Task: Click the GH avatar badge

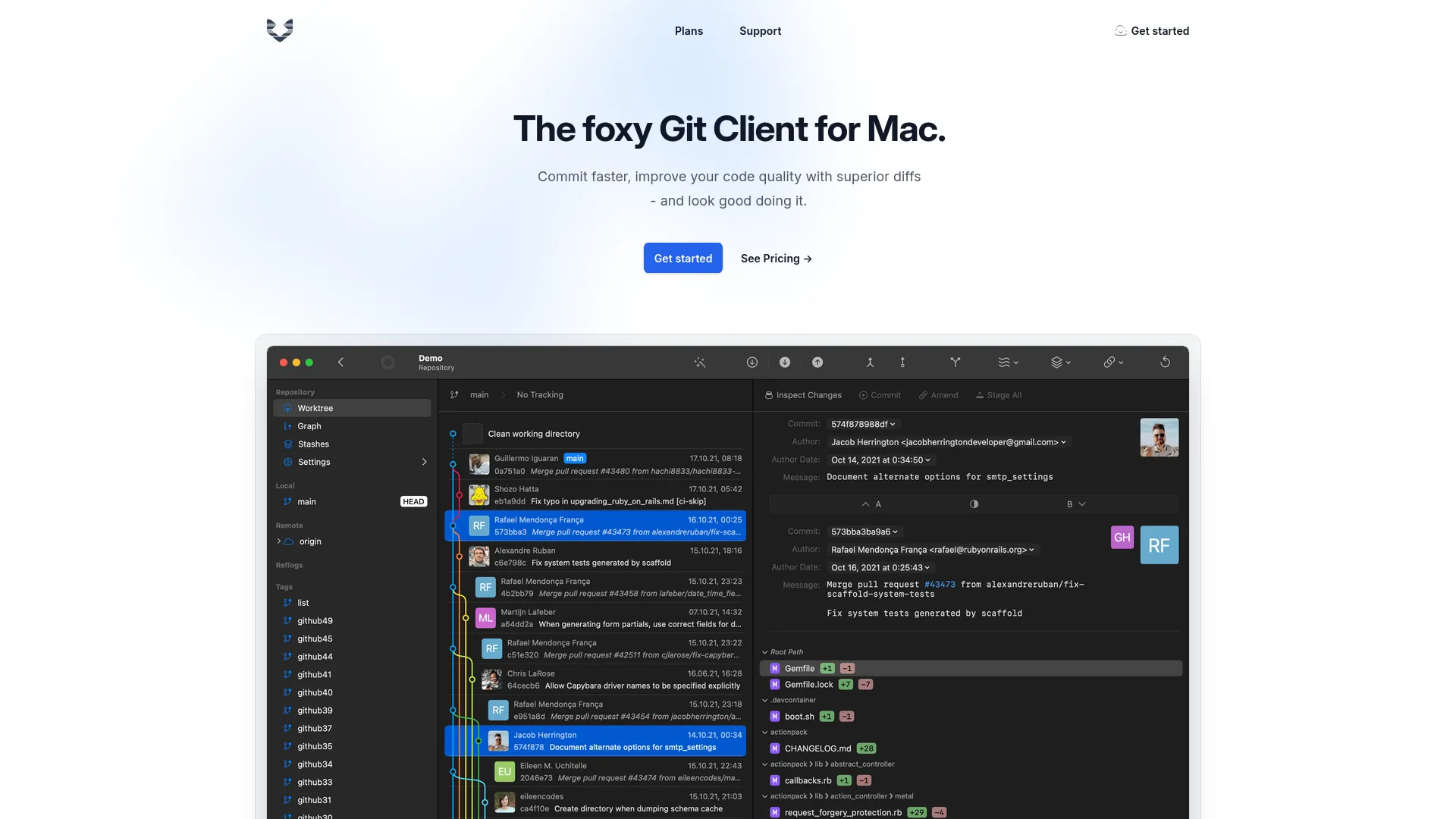Action: point(1122,537)
